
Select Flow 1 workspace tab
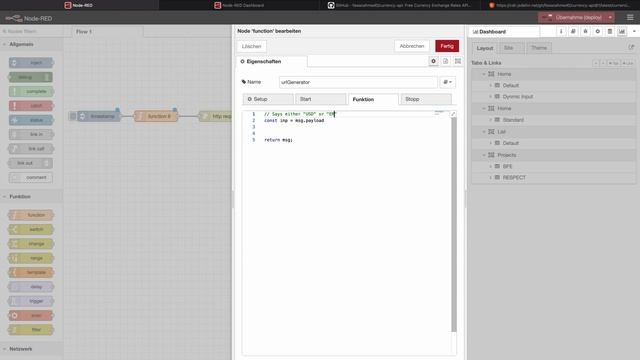(x=108, y=31)
